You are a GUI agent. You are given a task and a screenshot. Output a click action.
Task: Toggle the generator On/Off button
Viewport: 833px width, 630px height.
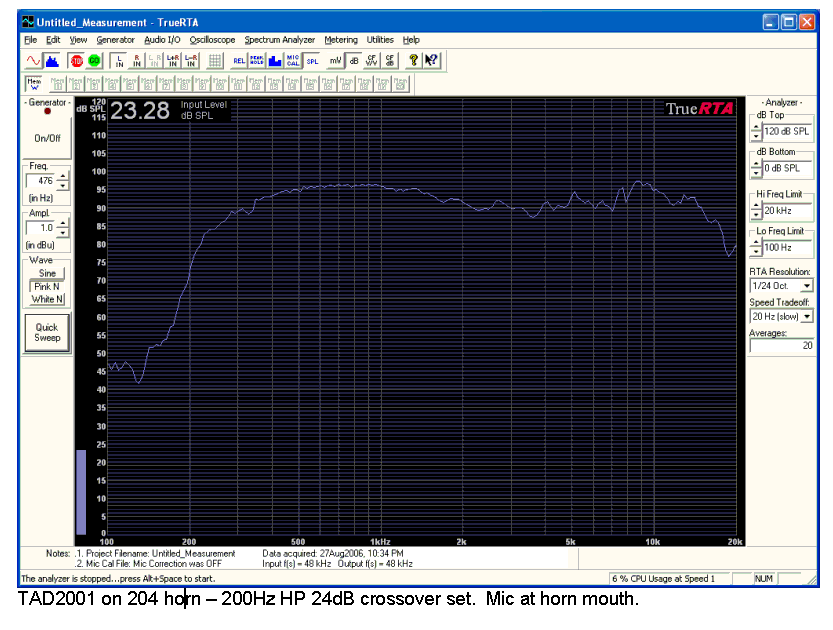point(47,138)
